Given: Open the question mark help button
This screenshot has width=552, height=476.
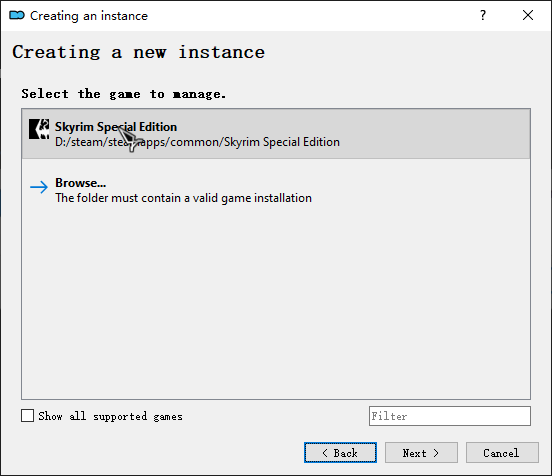Looking at the screenshot, I should coord(483,15).
